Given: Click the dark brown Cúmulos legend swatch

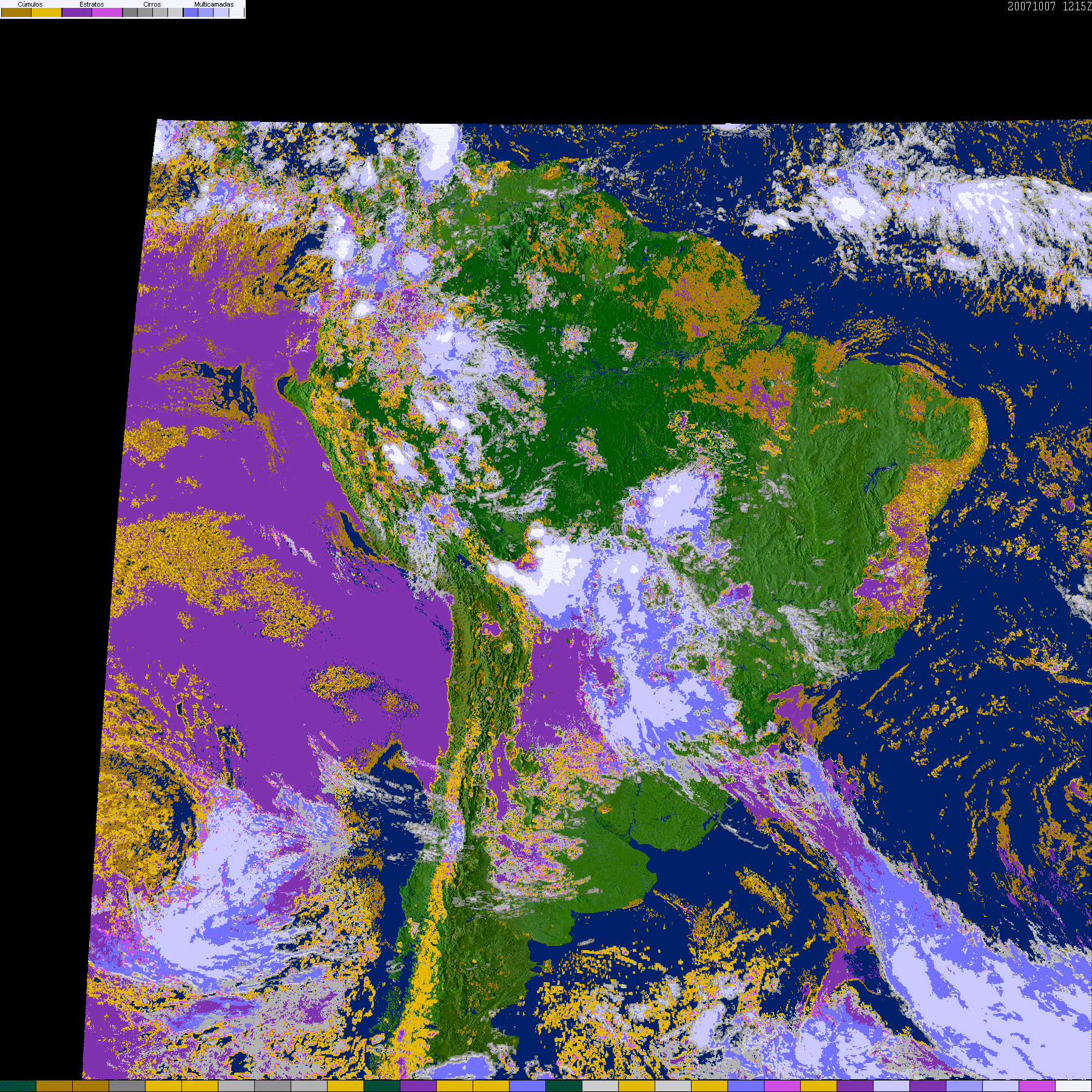Looking at the screenshot, I should click(16, 12).
